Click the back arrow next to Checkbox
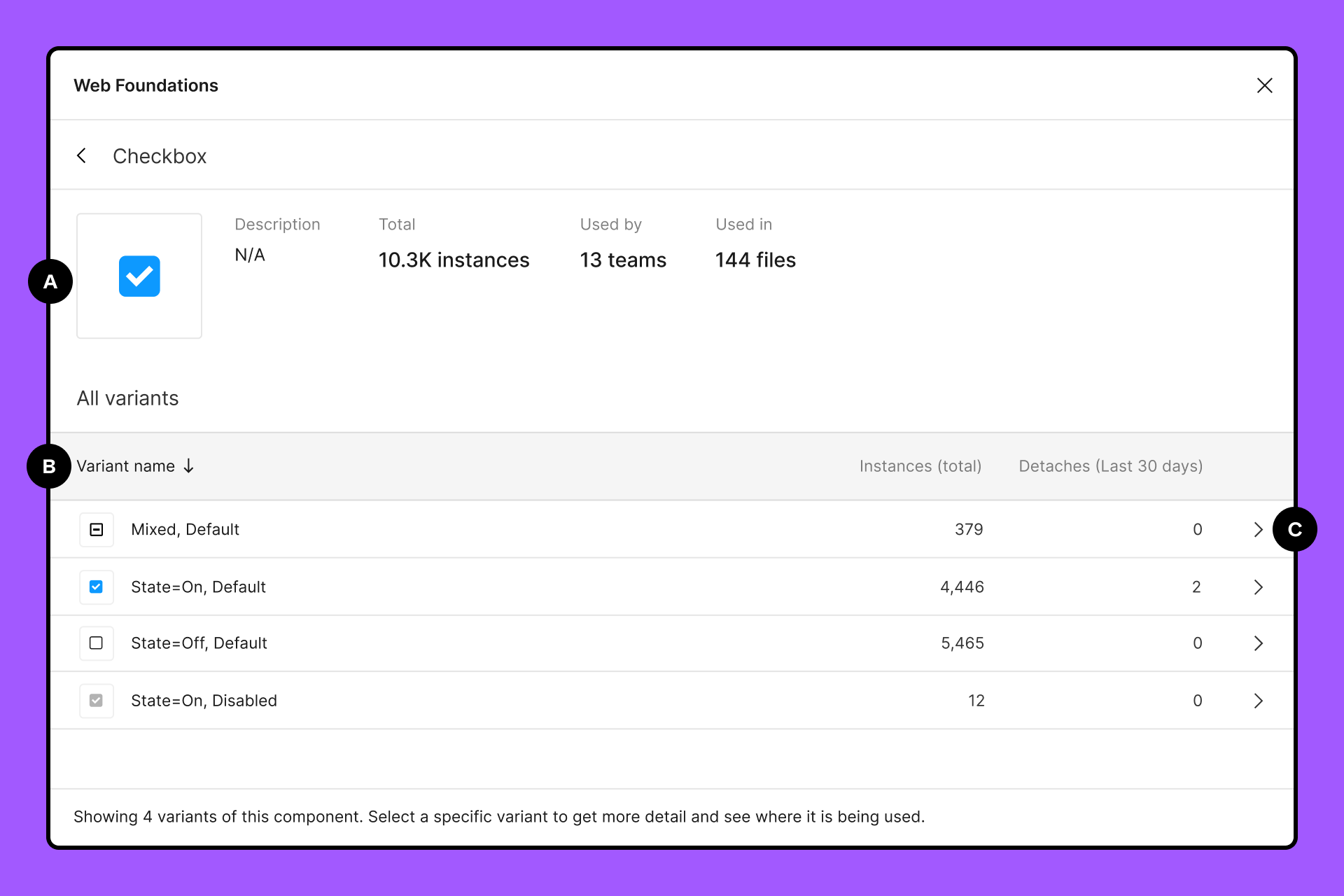The width and height of the screenshot is (1344, 896). click(82, 155)
